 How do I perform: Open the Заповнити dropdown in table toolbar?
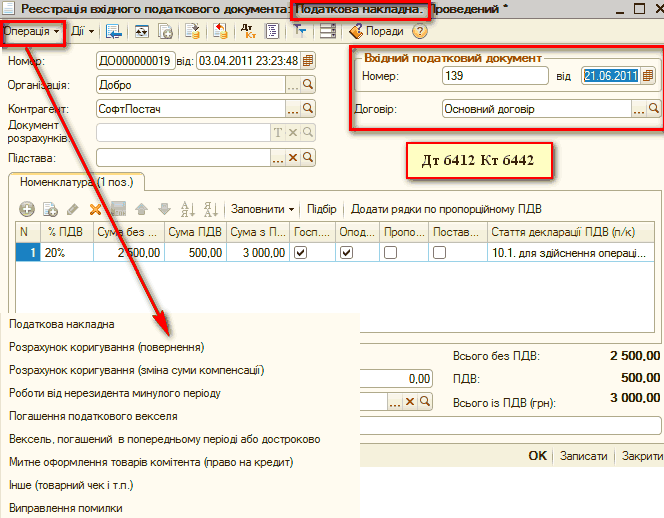click(262, 209)
